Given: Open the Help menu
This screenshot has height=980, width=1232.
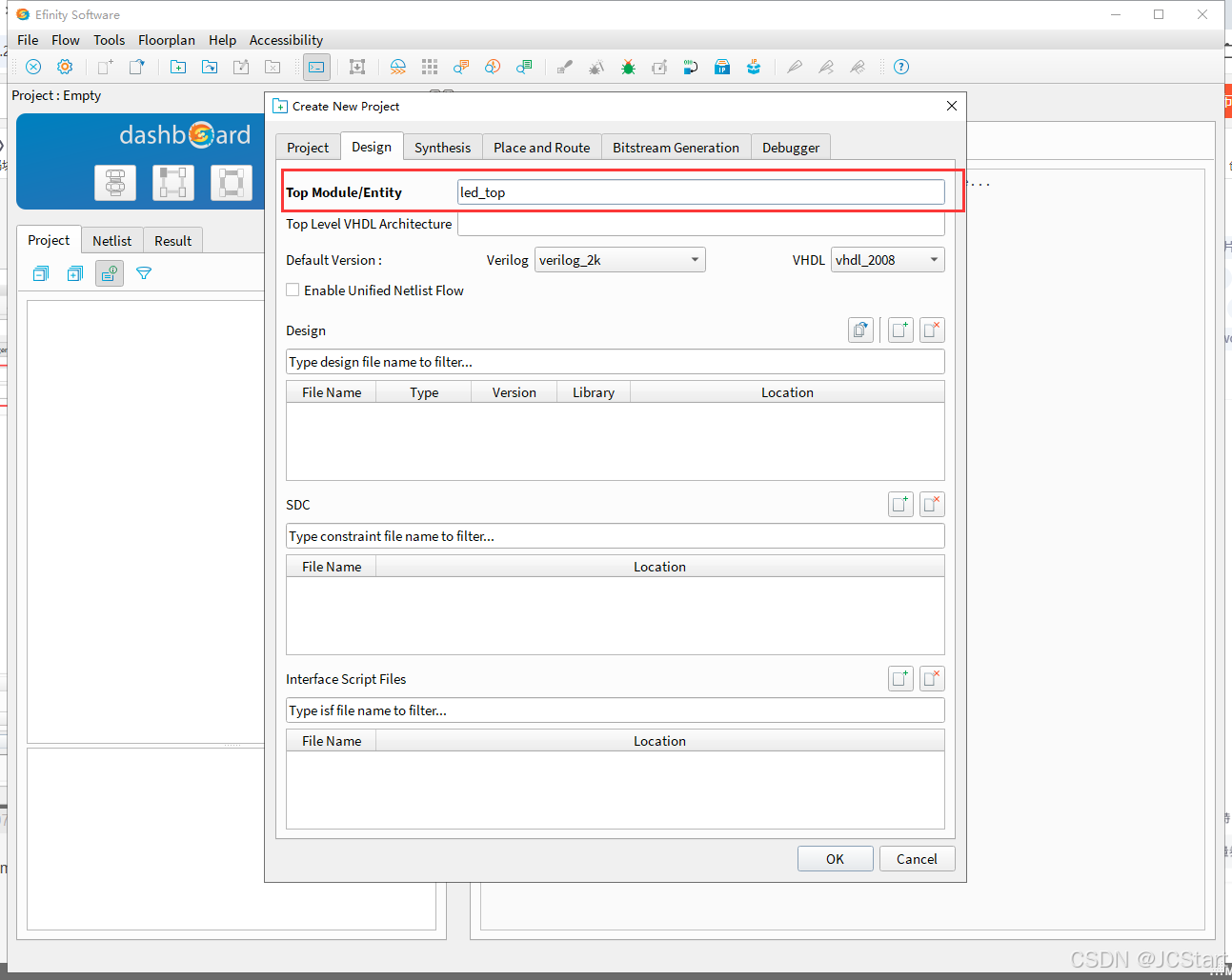Looking at the screenshot, I should tap(222, 40).
